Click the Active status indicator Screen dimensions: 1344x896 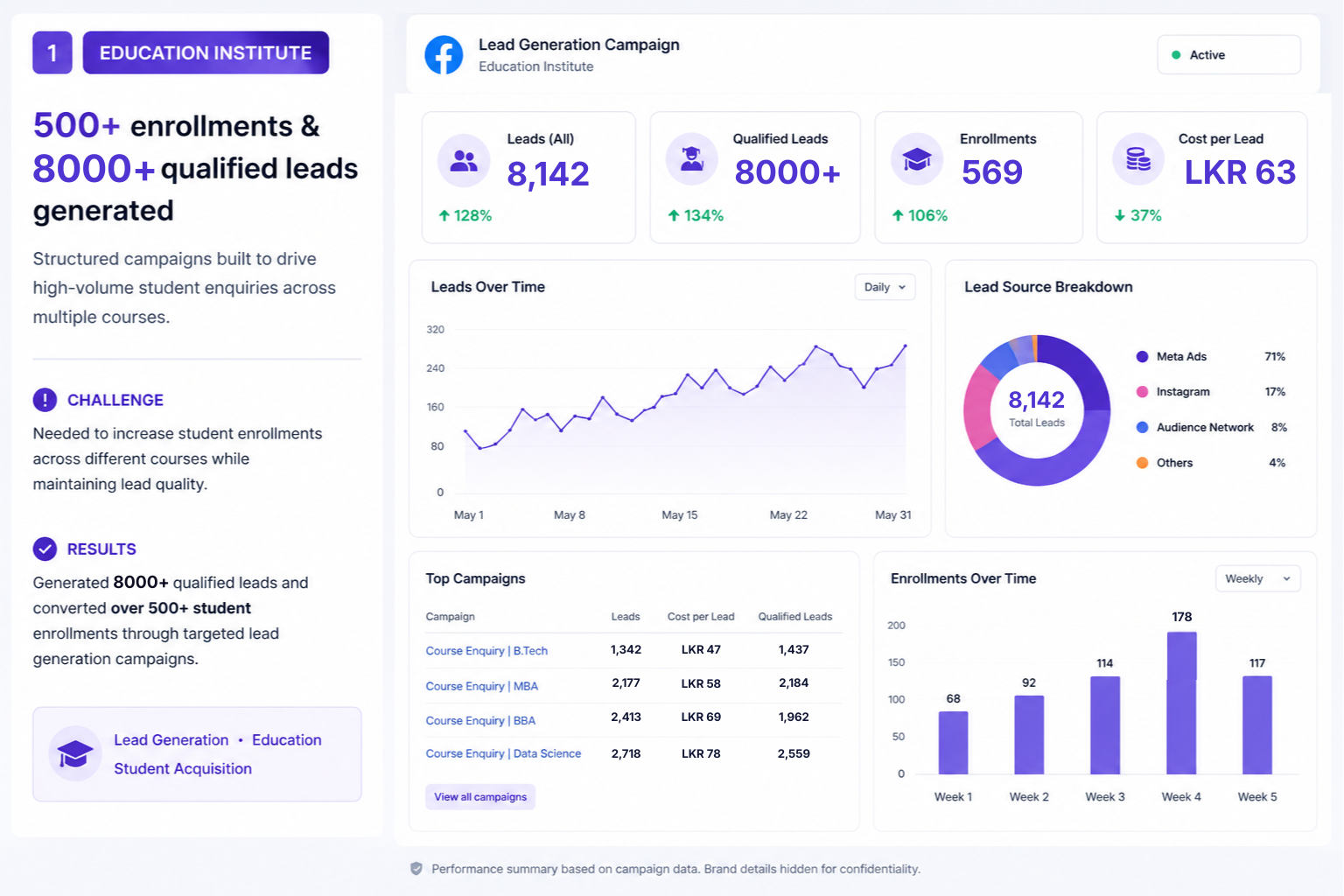coord(1228,55)
